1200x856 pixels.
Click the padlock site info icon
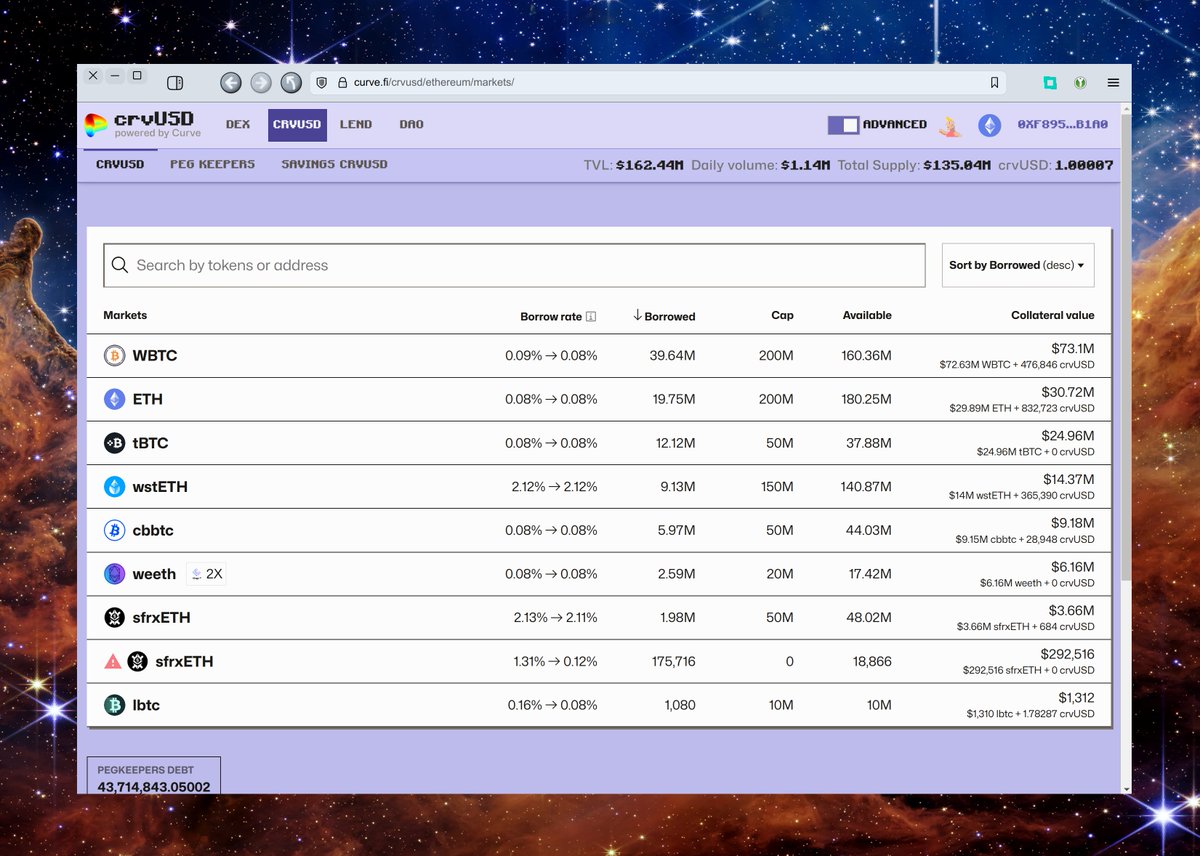coord(342,83)
